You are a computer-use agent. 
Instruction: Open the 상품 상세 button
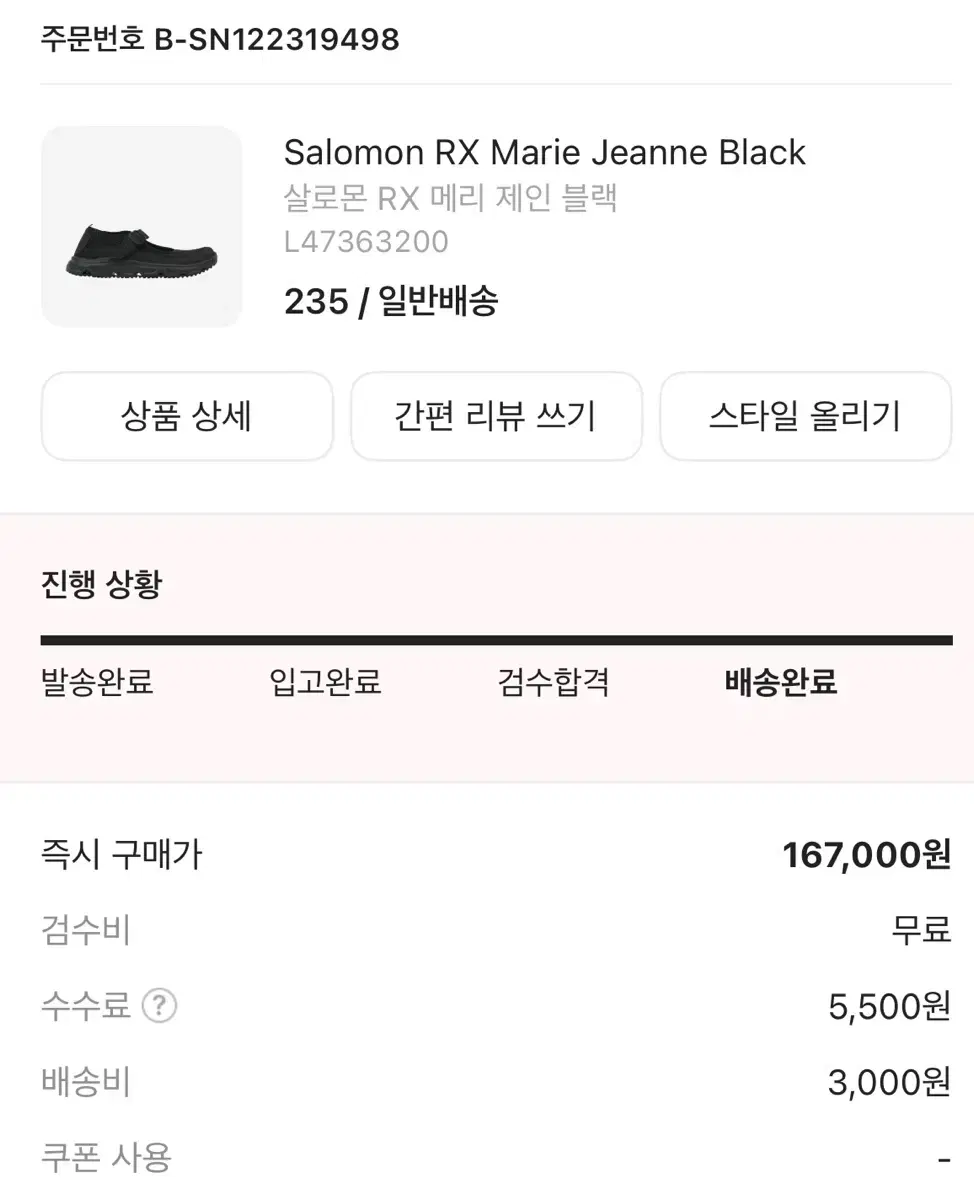[x=187, y=416]
